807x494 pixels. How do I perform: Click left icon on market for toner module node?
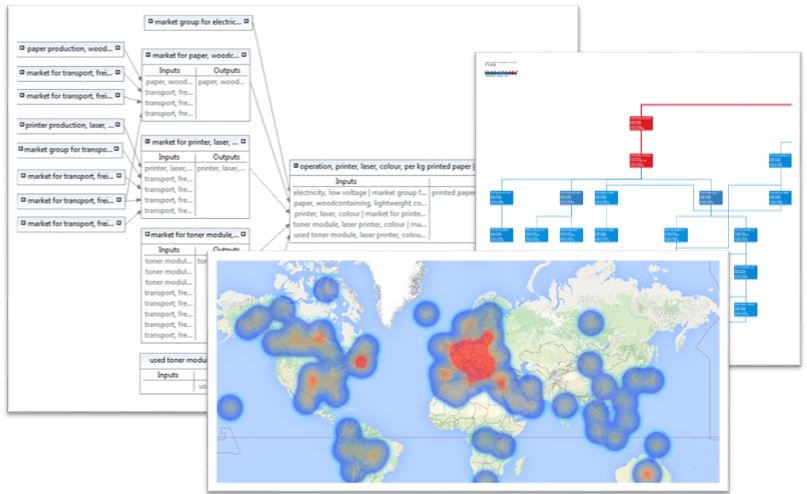pos(148,234)
